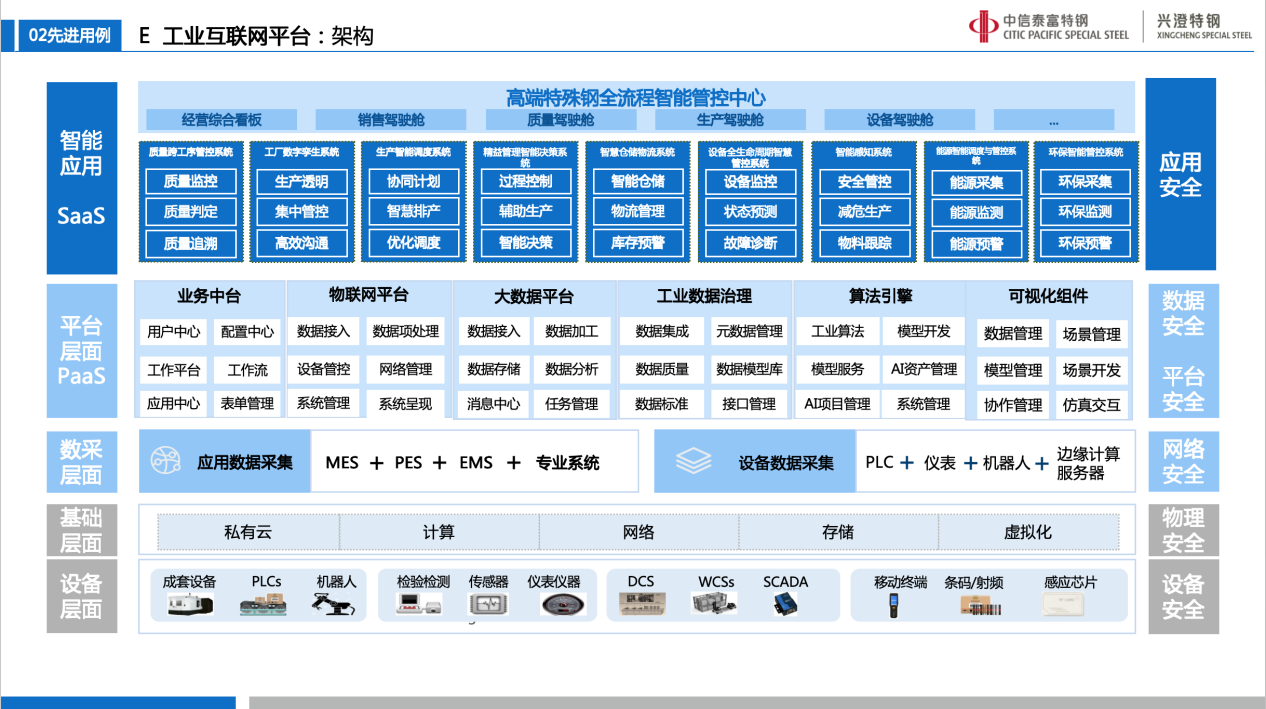
Task: Click the MES text in data collection
Action: point(342,462)
